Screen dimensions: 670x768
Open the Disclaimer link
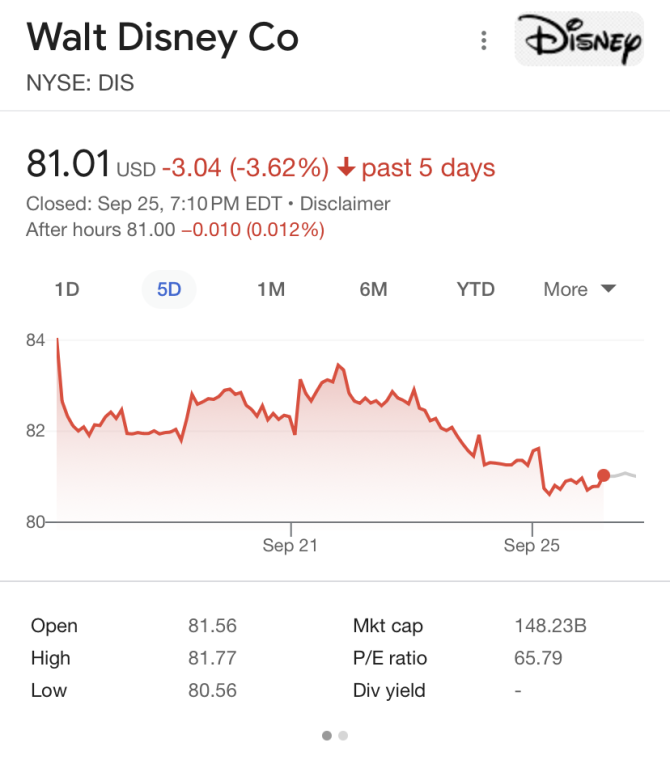point(345,204)
